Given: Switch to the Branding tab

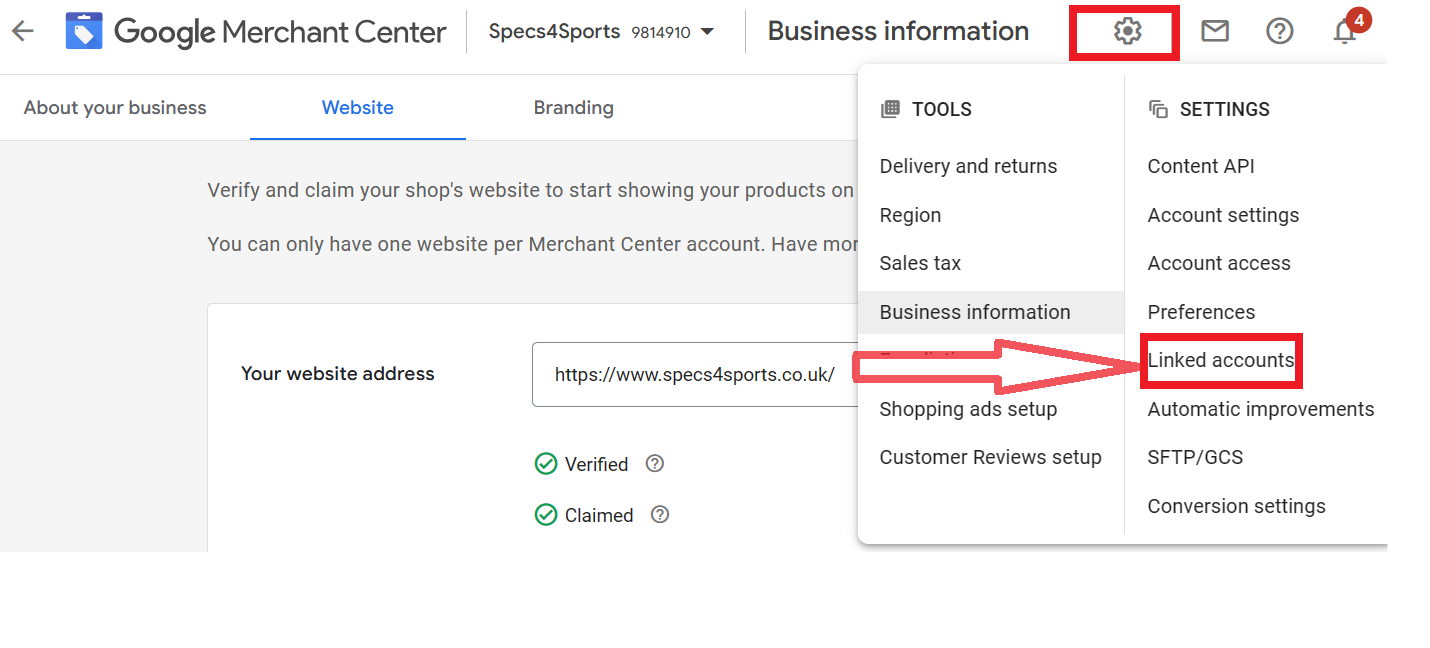Looking at the screenshot, I should click(573, 107).
